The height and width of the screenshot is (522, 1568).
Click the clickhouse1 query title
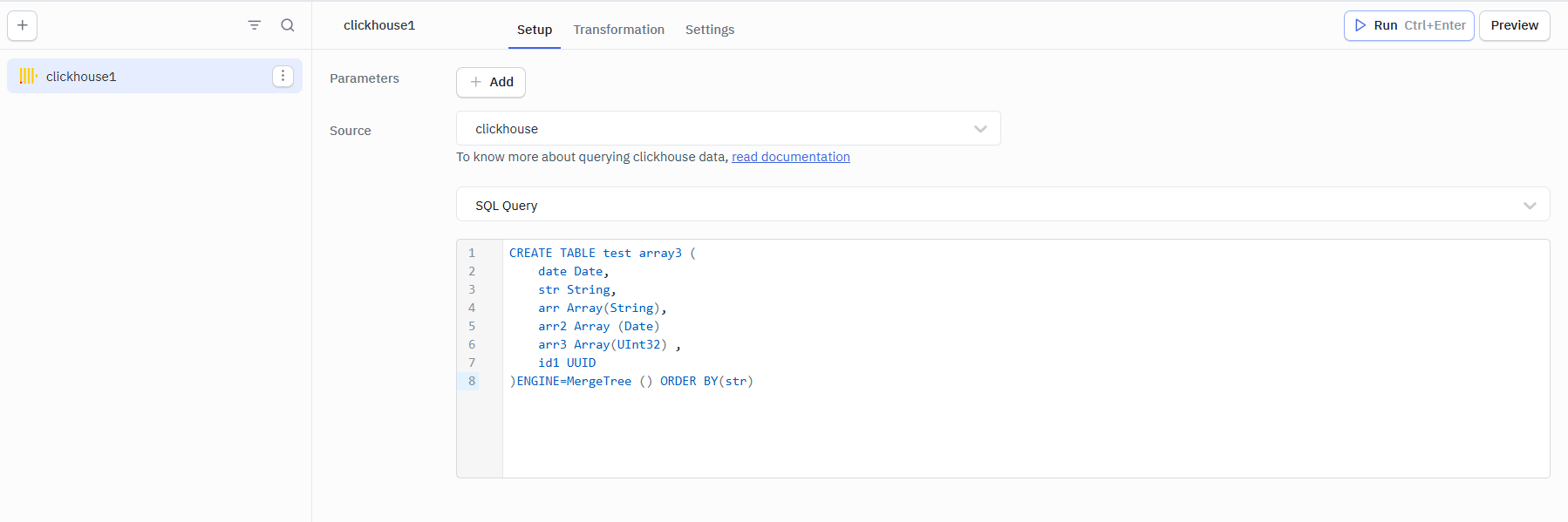[379, 25]
